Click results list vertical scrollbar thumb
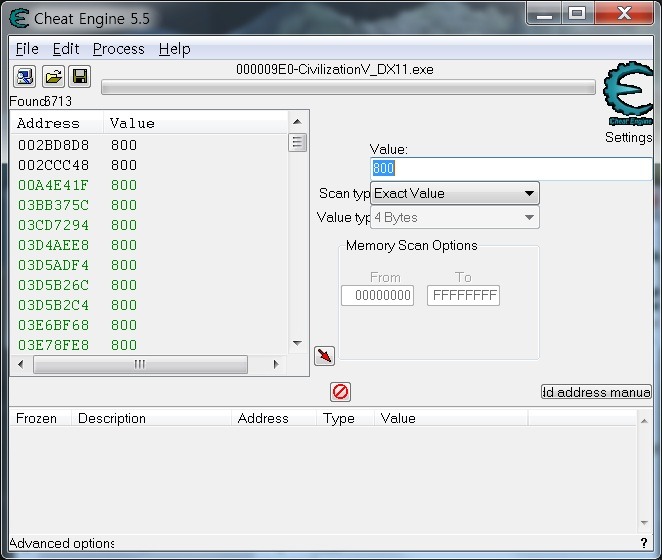The image size is (662, 560). (297, 142)
